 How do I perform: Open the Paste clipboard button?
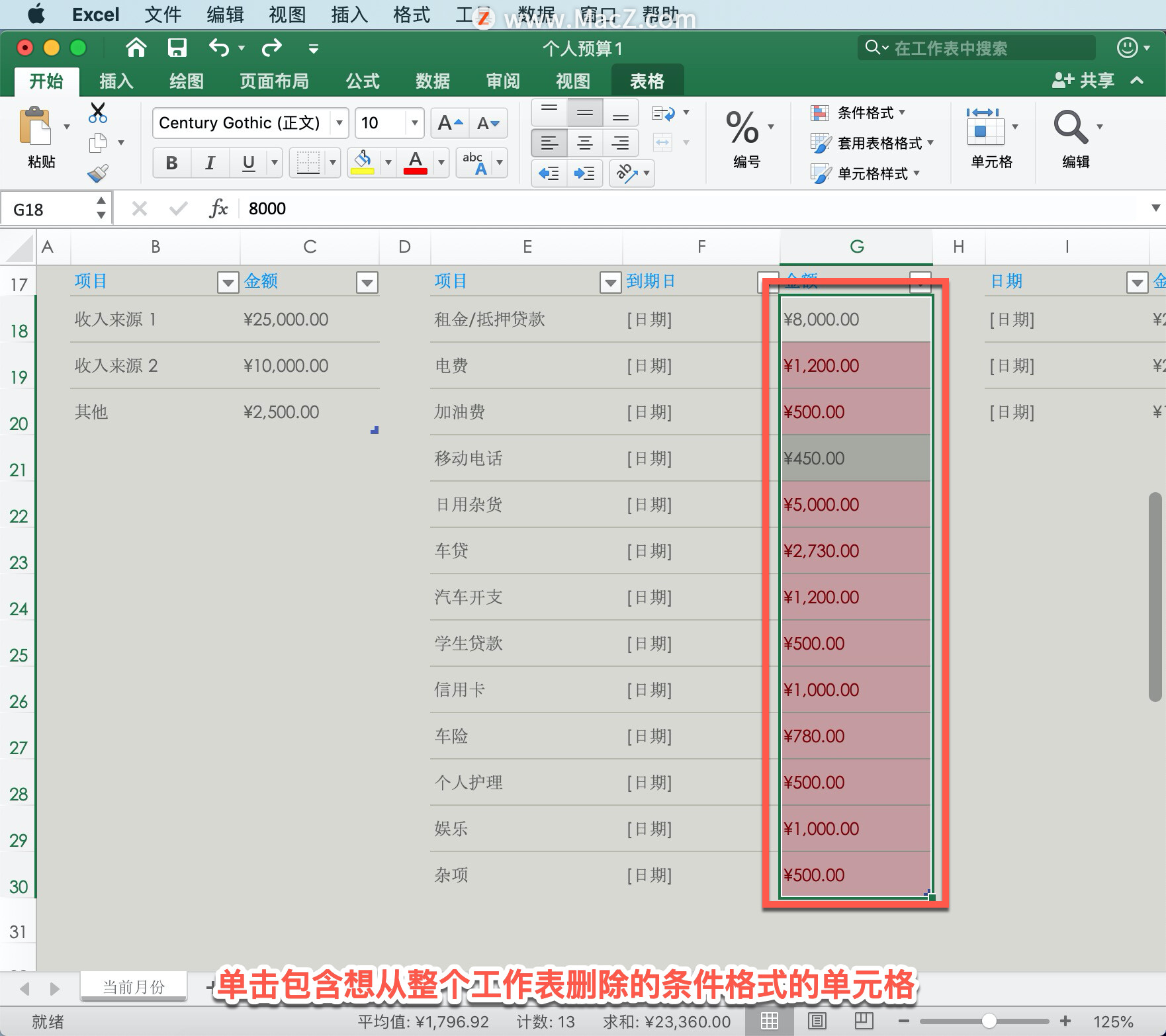pos(35,126)
